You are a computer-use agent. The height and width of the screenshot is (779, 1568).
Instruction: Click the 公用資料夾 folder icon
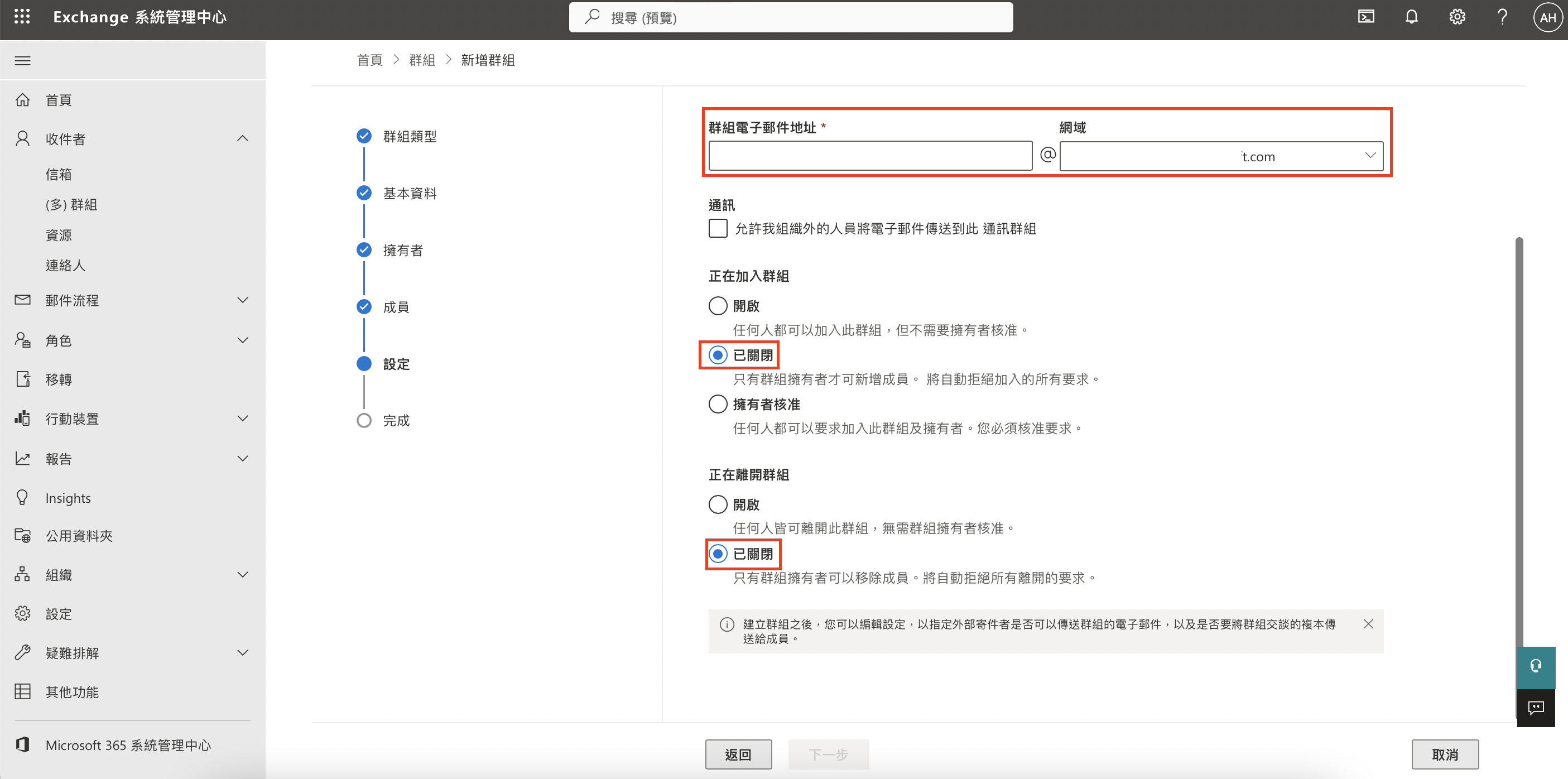[22, 536]
